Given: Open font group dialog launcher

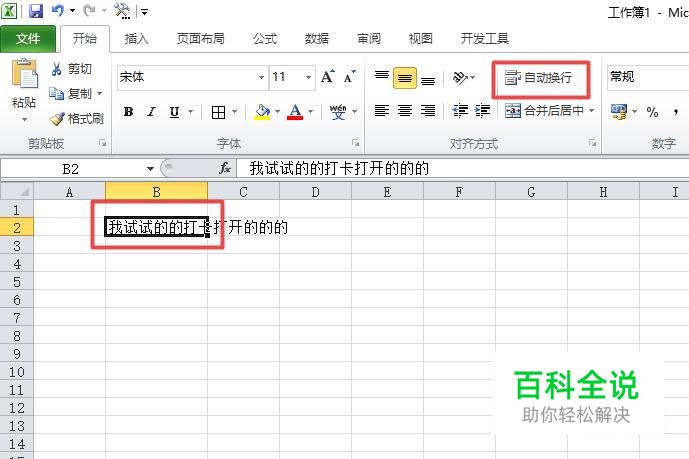Looking at the screenshot, I should click(355, 143).
